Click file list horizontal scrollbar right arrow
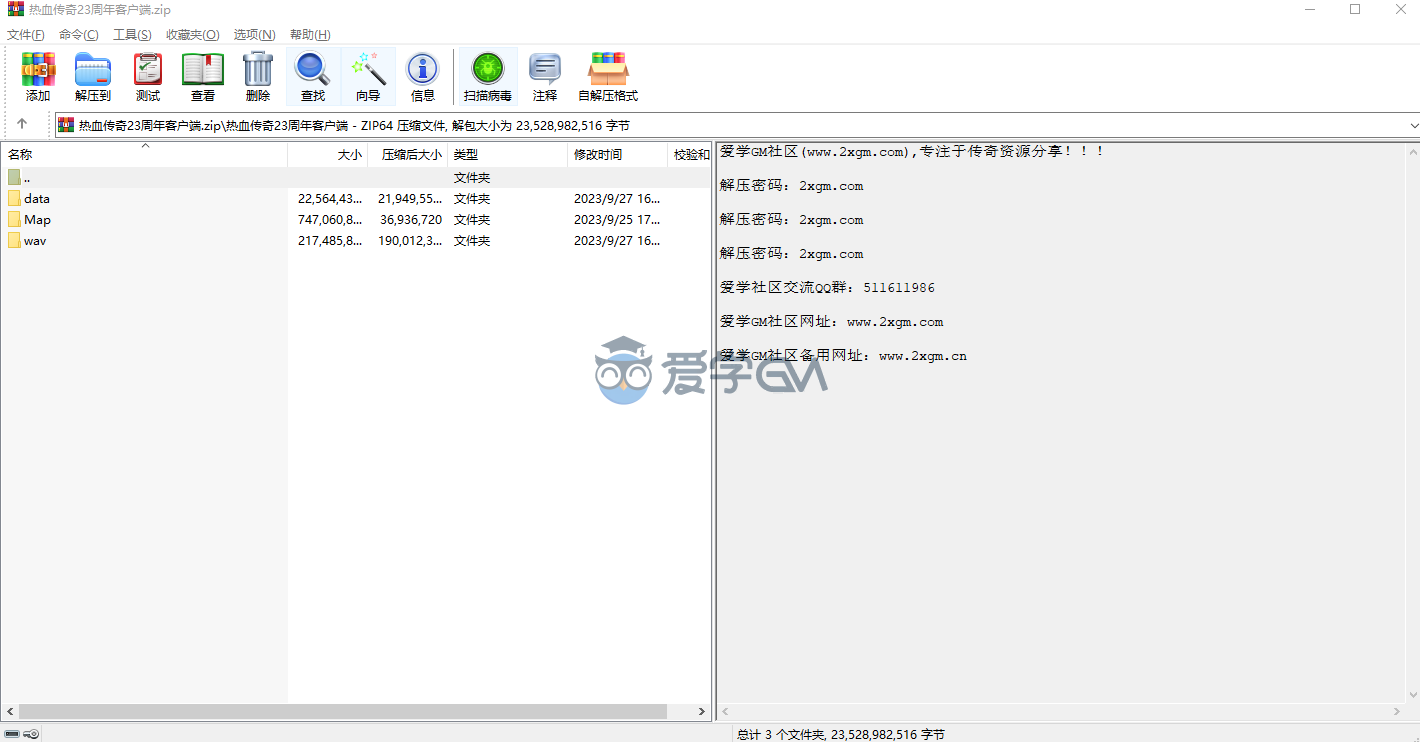The width and height of the screenshot is (1420, 742). pyautogui.click(x=703, y=711)
